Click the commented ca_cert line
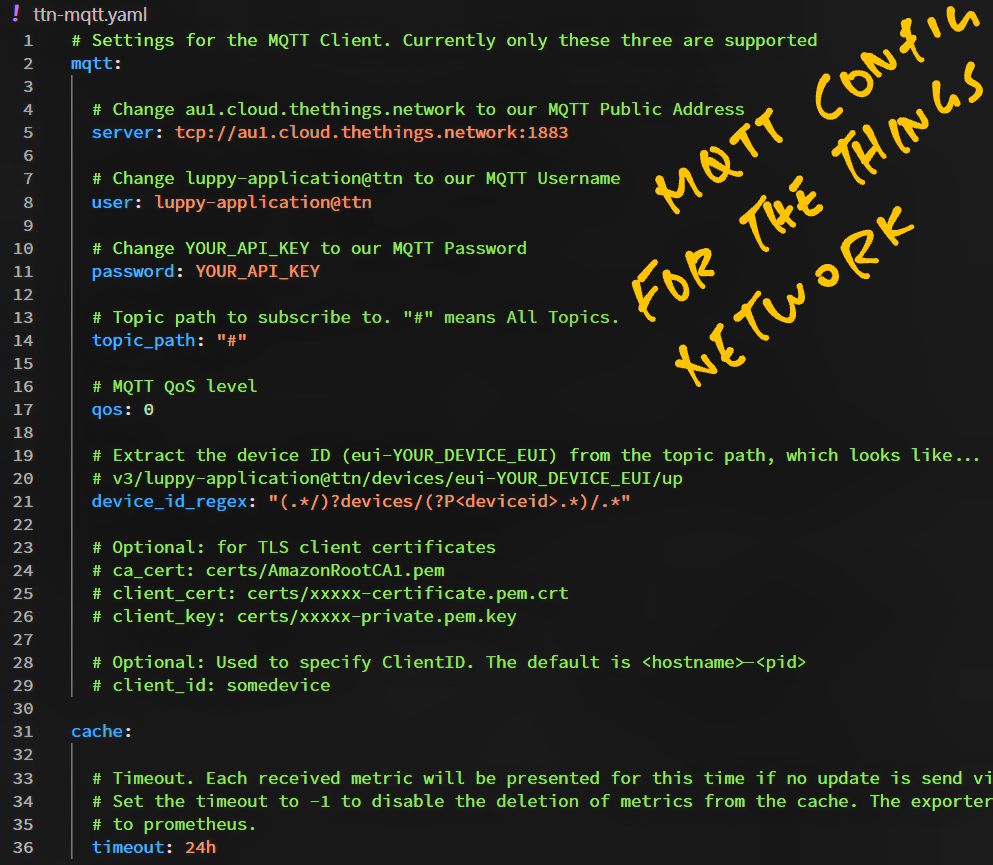 coord(269,571)
